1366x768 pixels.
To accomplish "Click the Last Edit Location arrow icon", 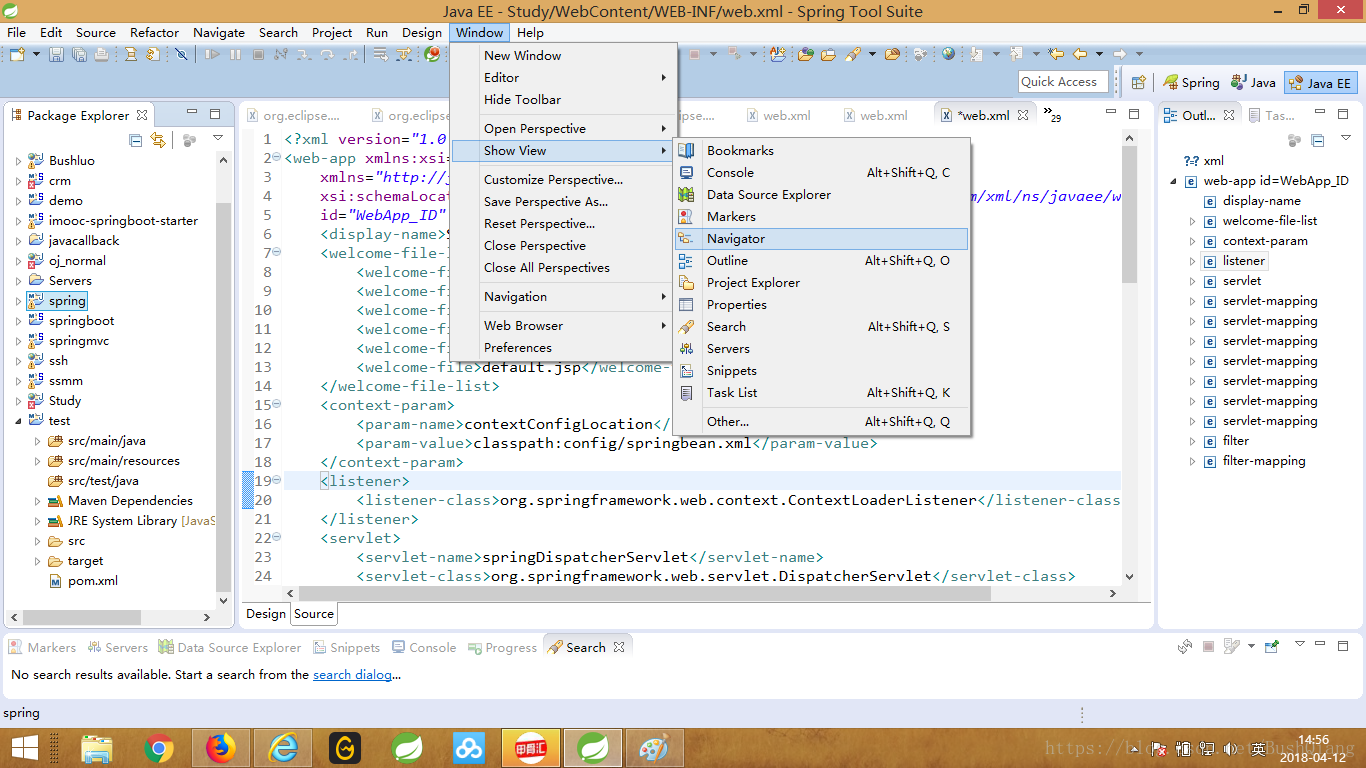I will click(1057, 54).
